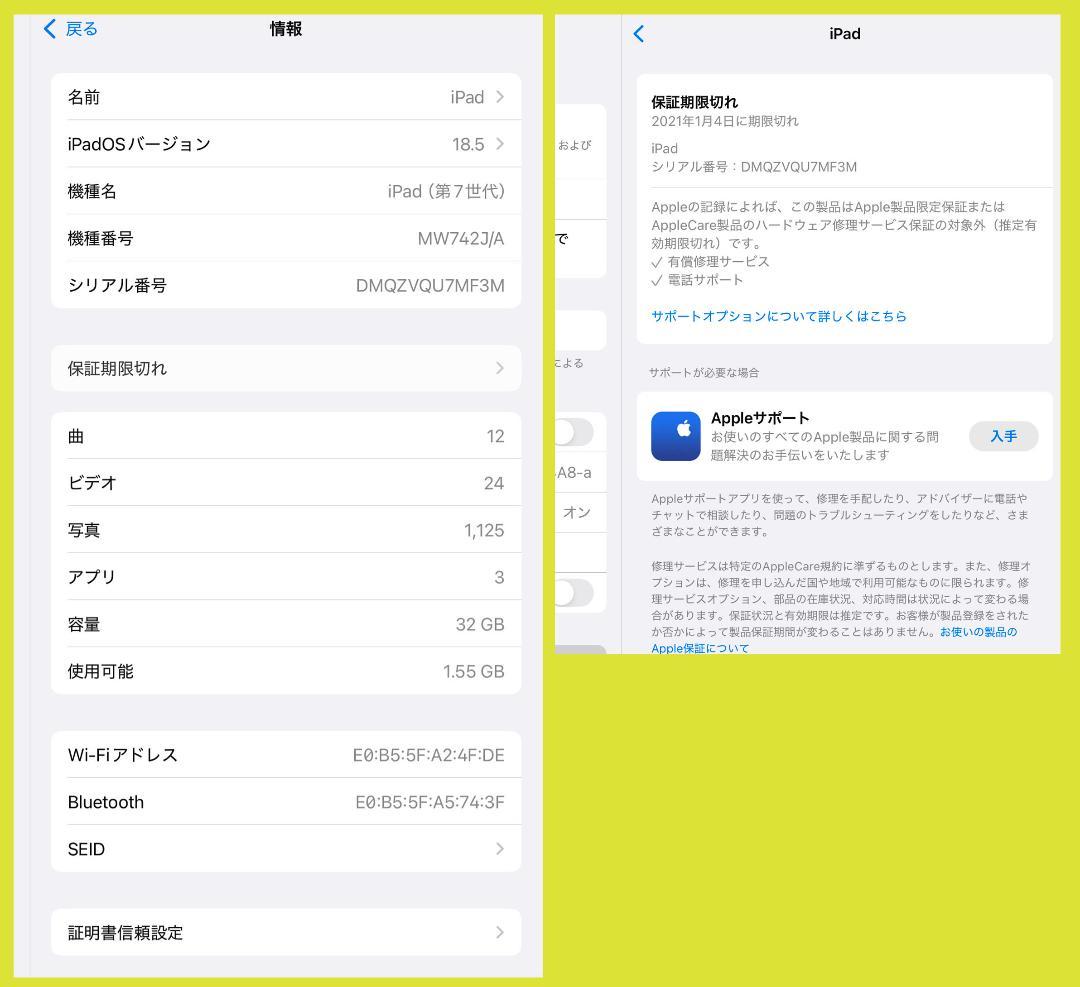1080x987 pixels.
Task: Expand the 保証期限切れ warranty row
Action: [285, 368]
